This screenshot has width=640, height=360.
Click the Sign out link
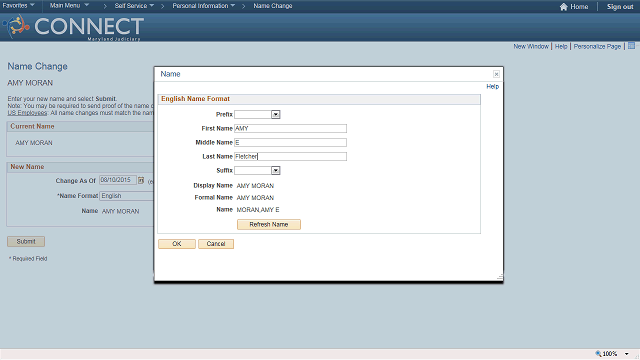click(x=620, y=7)
